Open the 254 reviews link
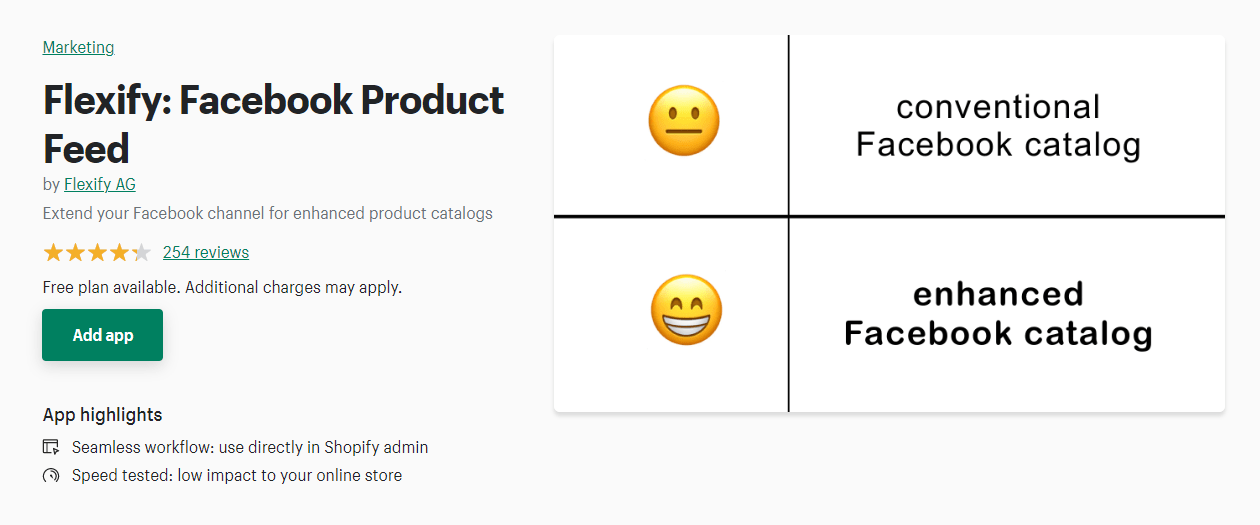This screenshot has width=1260, height=525. click(206, 252)
